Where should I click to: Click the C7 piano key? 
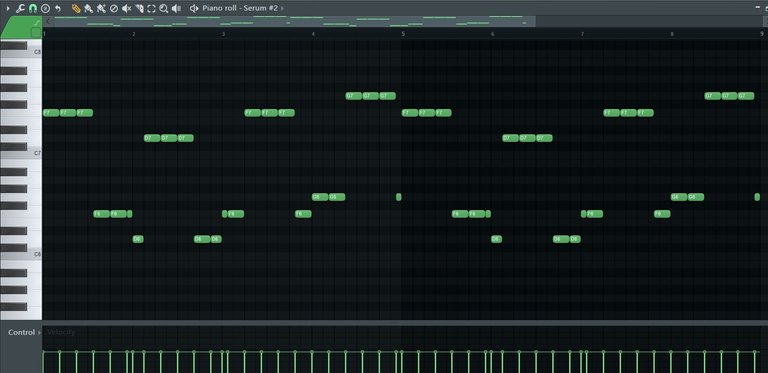[21, 153]
